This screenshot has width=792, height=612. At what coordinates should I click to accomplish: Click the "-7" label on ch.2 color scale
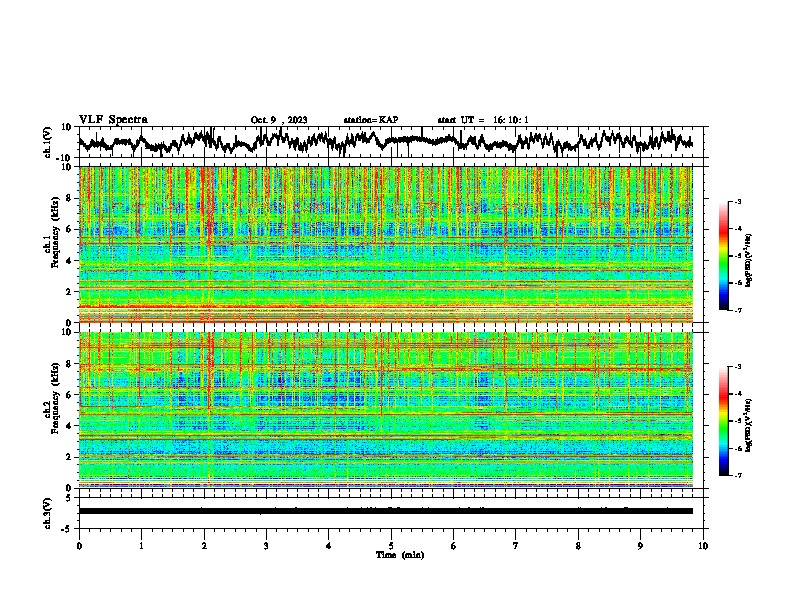coord(737,476)
